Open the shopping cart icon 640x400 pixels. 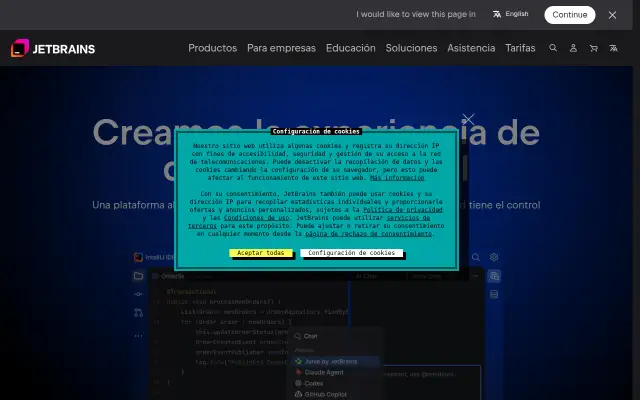coord(594,48)
